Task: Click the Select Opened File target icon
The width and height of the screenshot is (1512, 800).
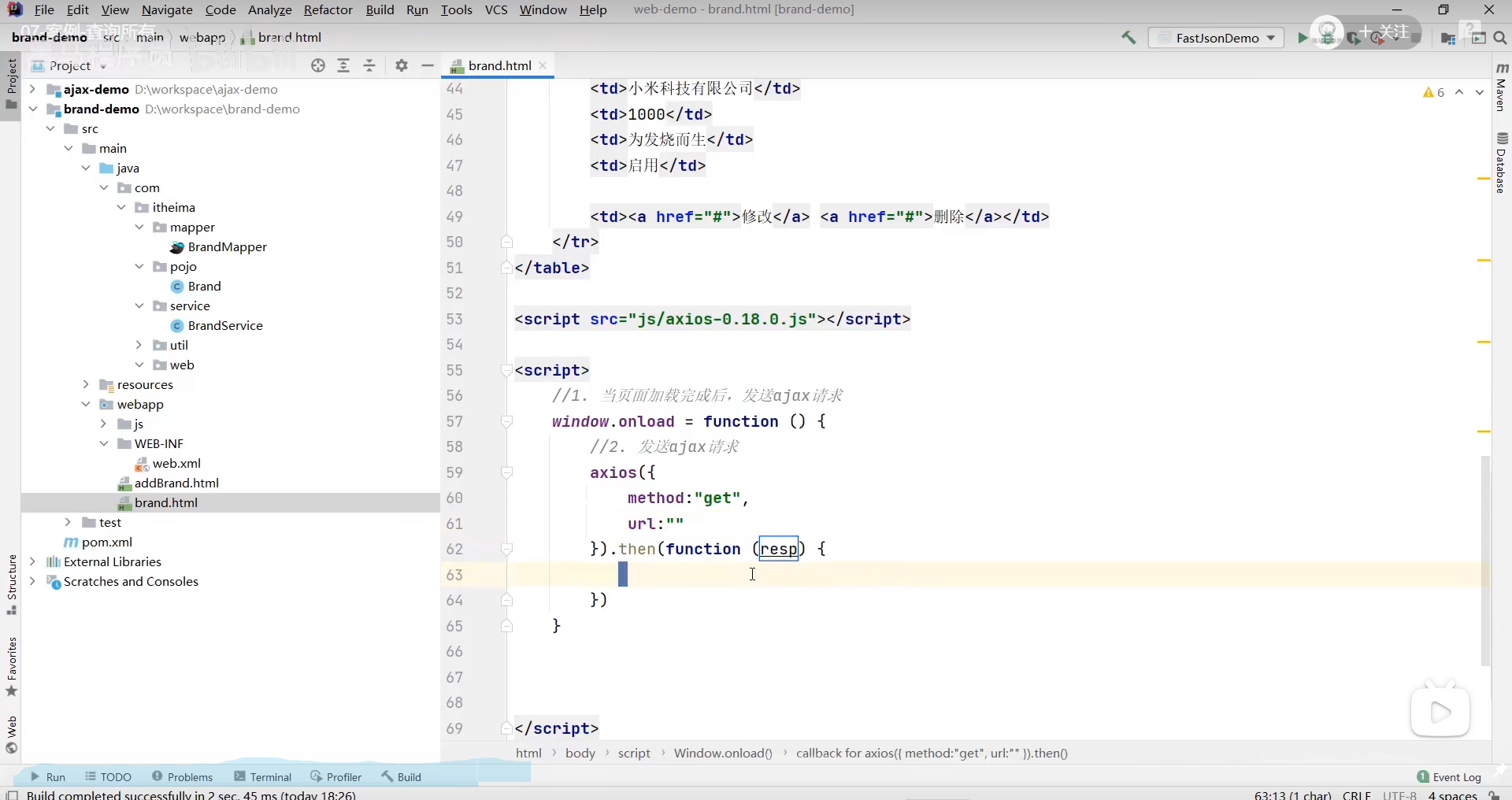Action: (318, 66)
